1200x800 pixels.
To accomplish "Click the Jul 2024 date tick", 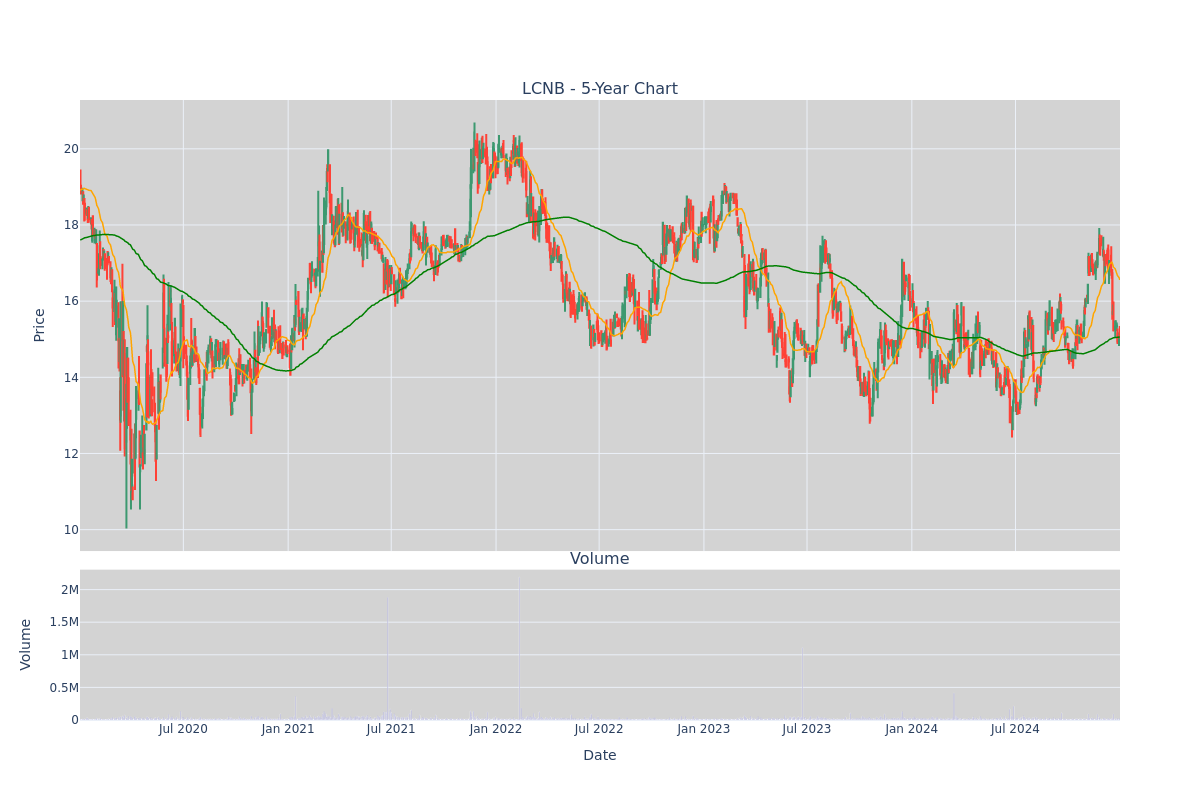I will (1015, 729).
